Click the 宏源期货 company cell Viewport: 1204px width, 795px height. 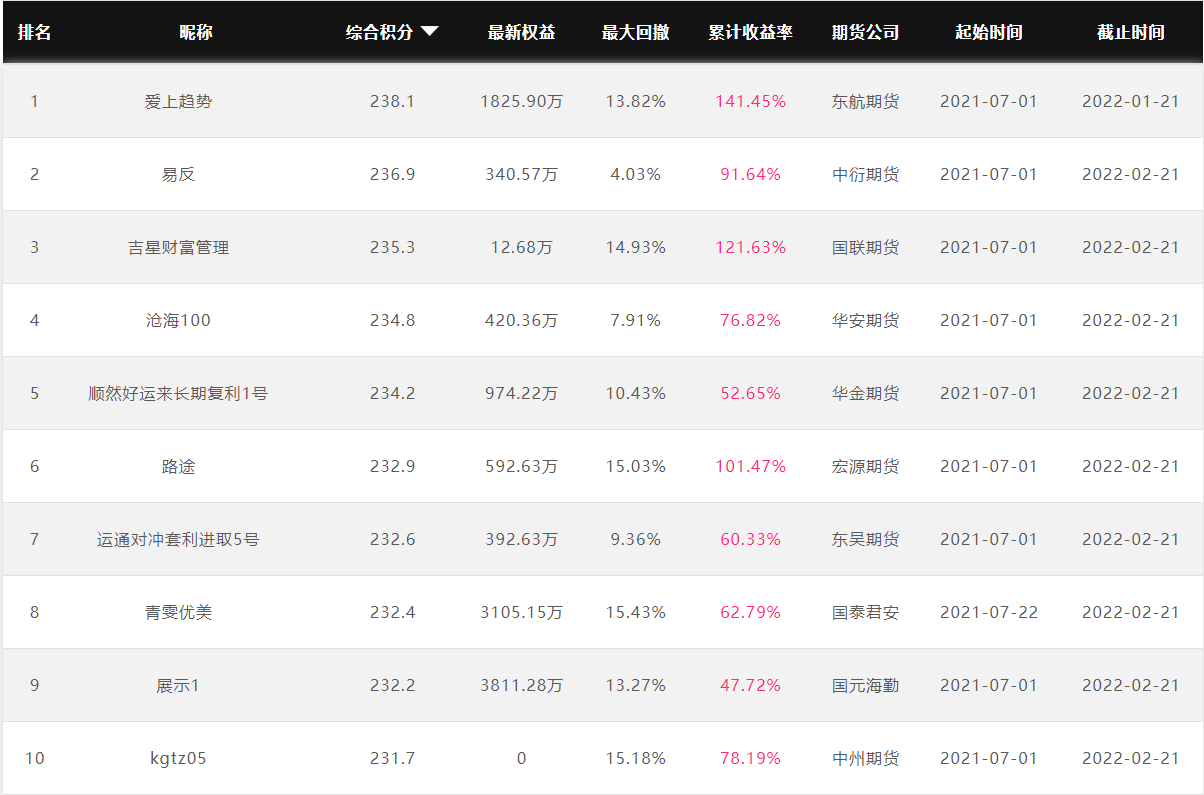866,466
